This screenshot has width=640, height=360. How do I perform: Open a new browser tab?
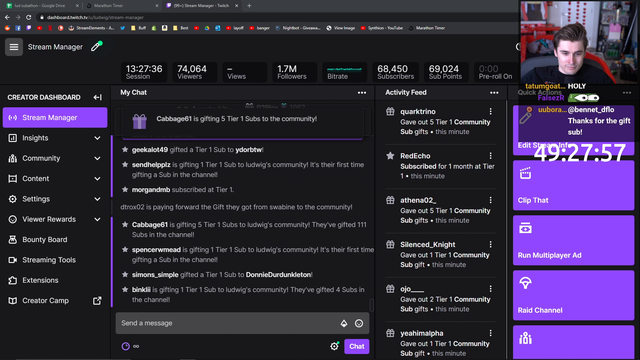[249, 6]
